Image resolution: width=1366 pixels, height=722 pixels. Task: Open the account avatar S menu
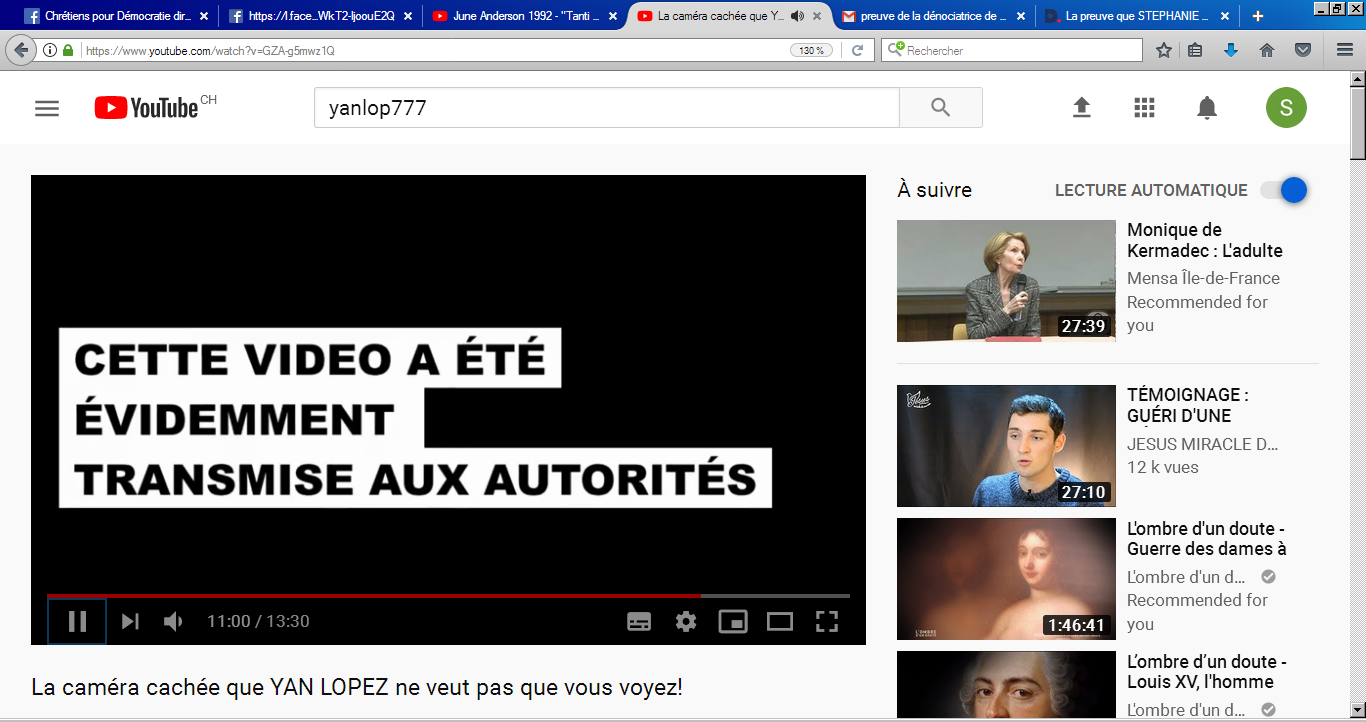pyautogui.click(x=1286, y=108)
